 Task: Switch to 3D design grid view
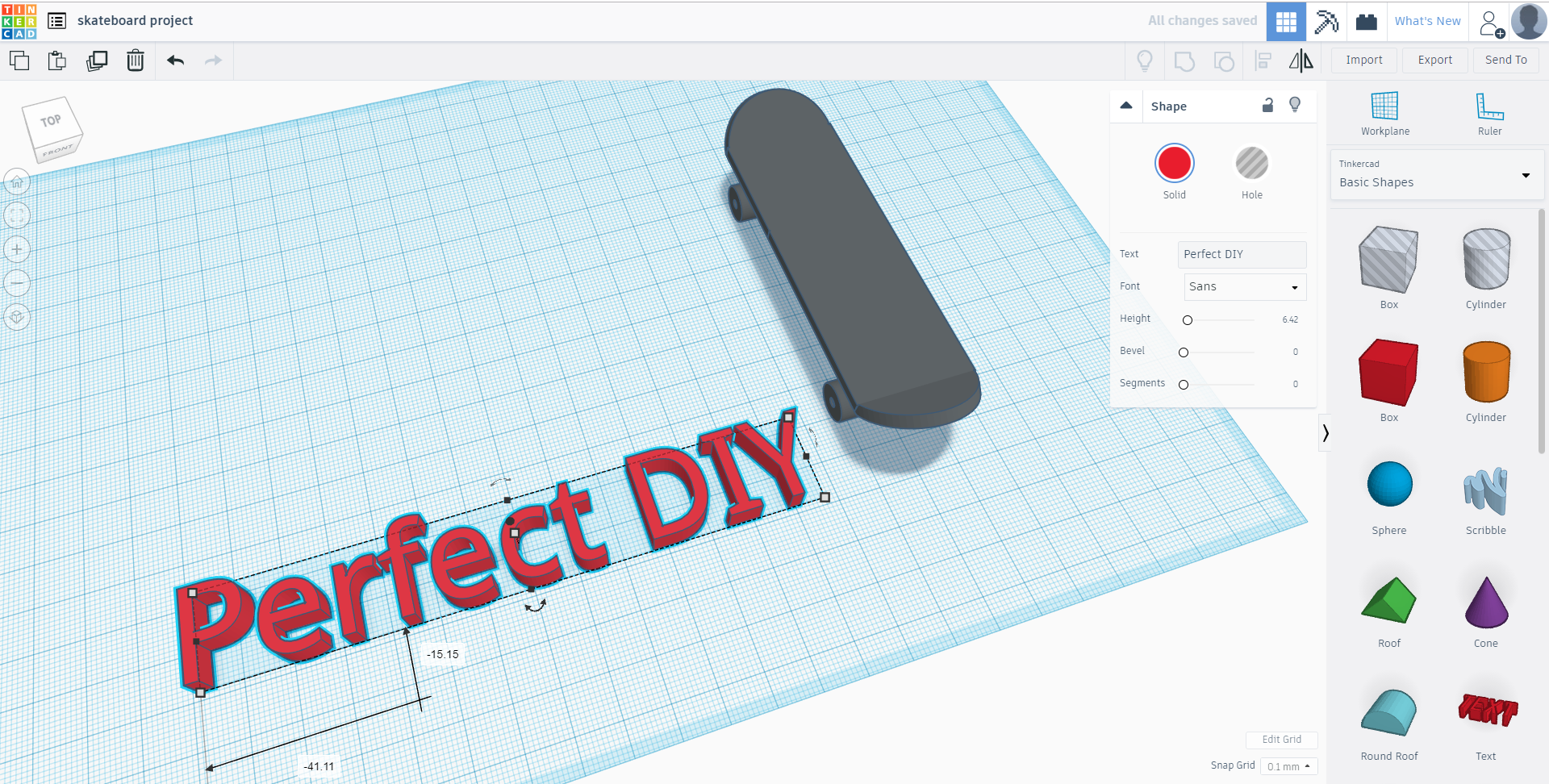(x=1286, y=21)
